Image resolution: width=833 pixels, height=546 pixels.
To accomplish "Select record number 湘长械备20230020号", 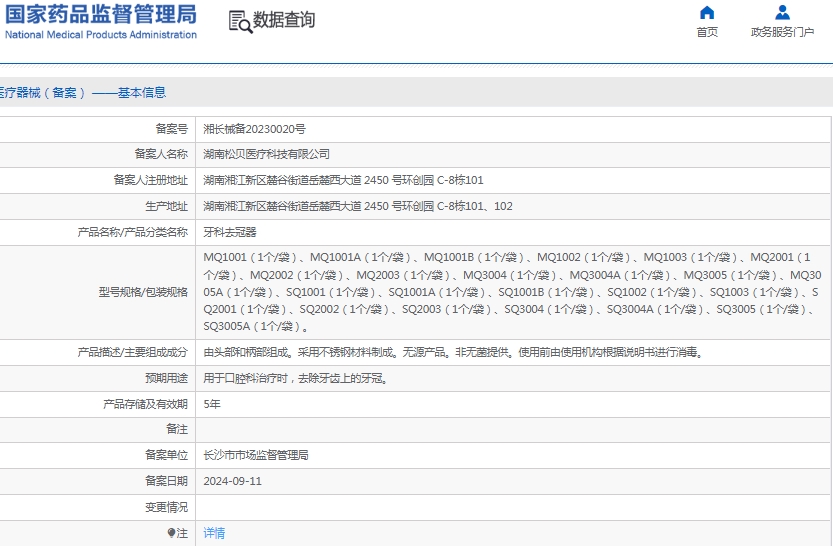I will 254,129.
